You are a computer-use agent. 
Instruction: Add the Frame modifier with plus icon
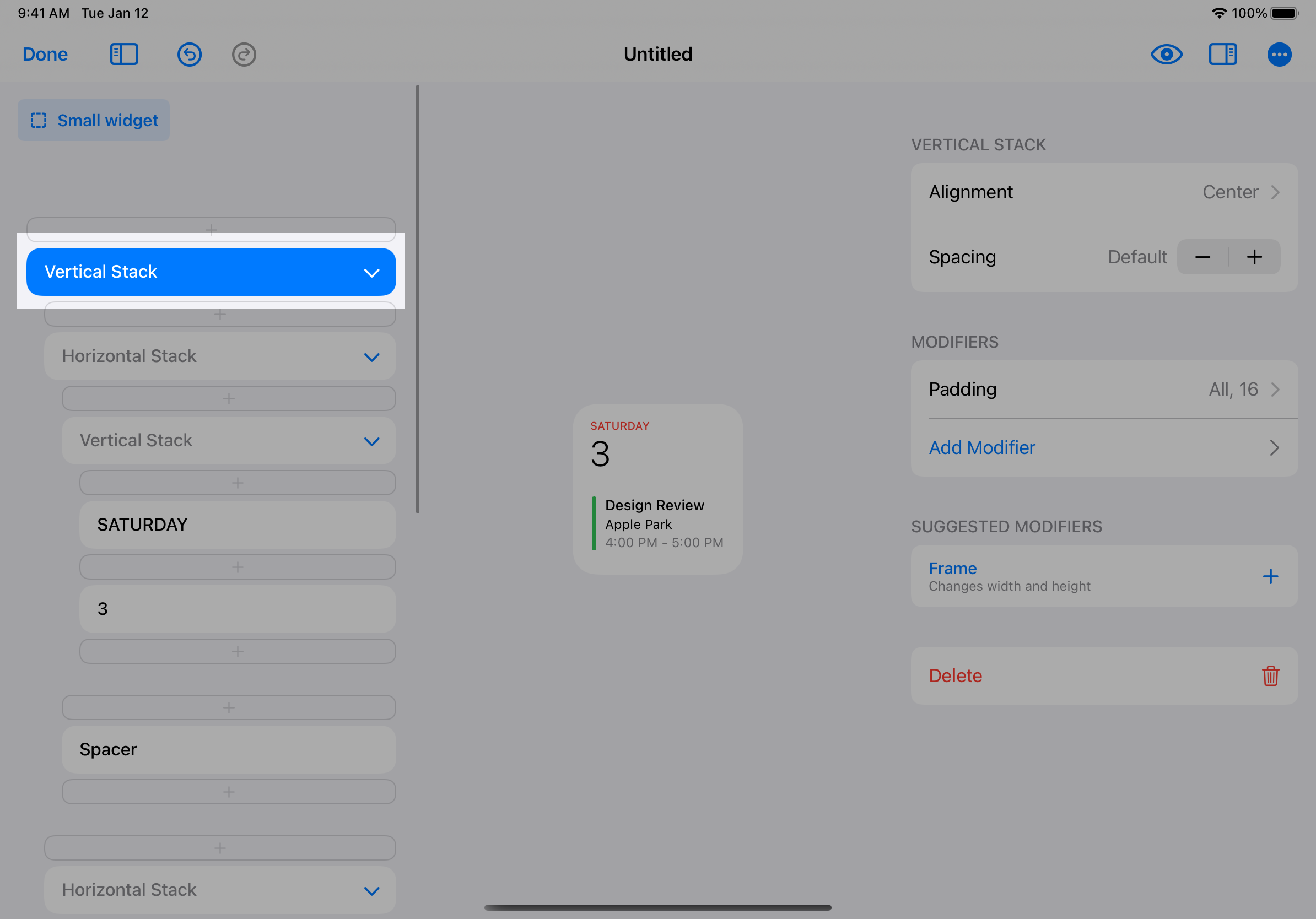point(1270,576)
